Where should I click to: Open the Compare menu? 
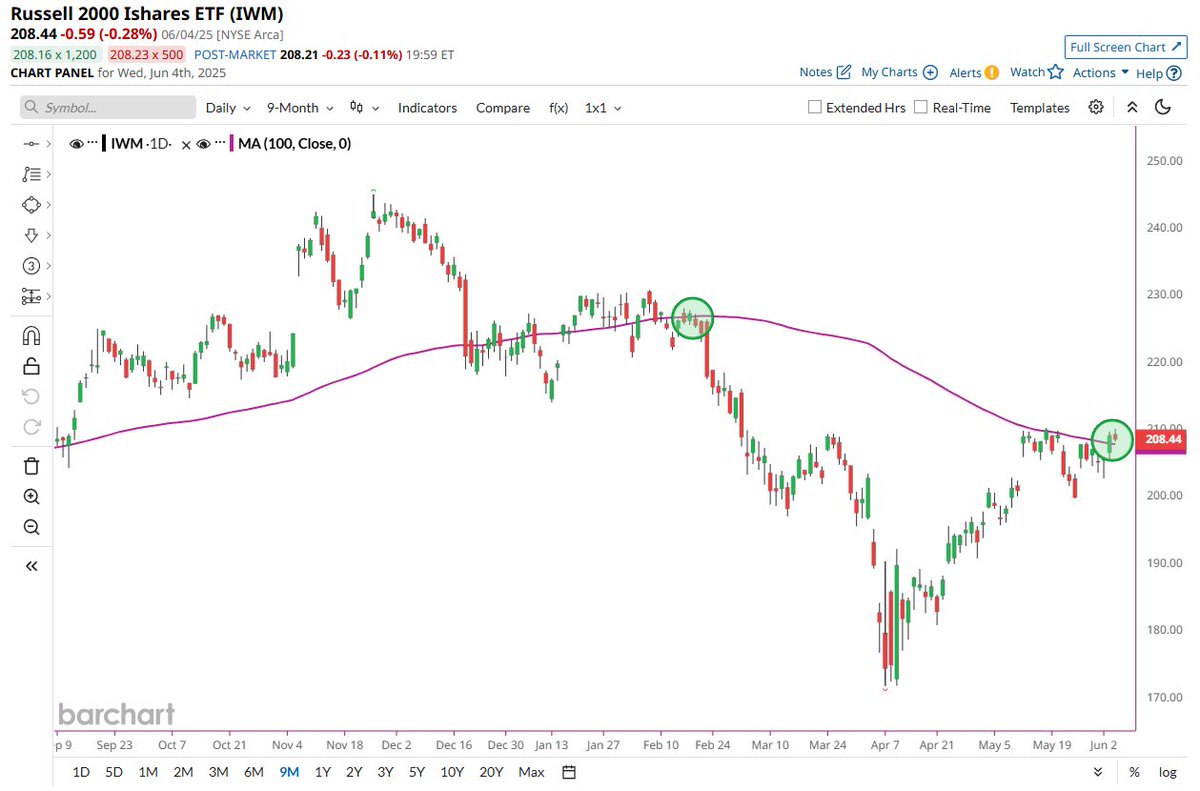[x=503, y=107]
